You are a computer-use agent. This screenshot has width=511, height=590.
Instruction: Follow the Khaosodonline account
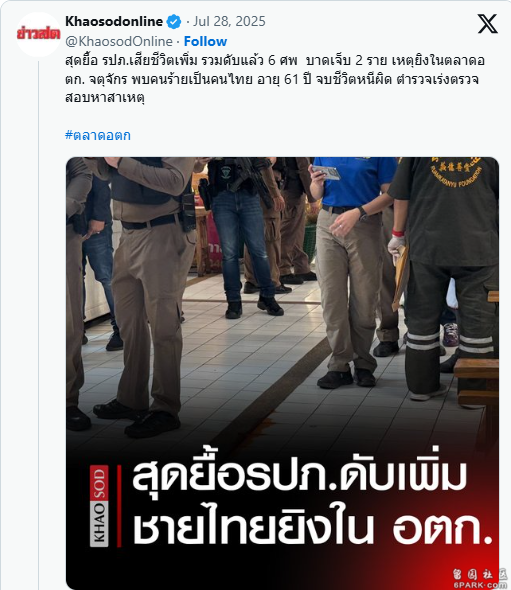pyautogui.click(x=205, y=41)
